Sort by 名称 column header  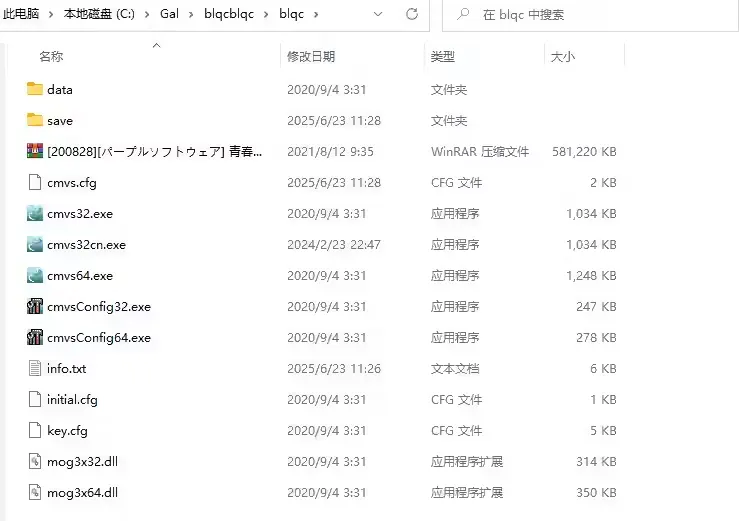(51, 56)
